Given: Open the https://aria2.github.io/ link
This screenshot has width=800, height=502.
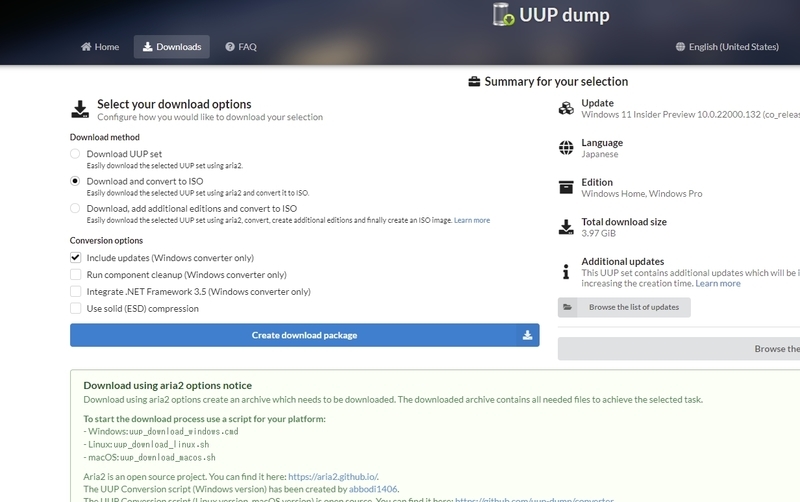Looking at the screenshot, I should pyautogui.click(x=333, y=476).
